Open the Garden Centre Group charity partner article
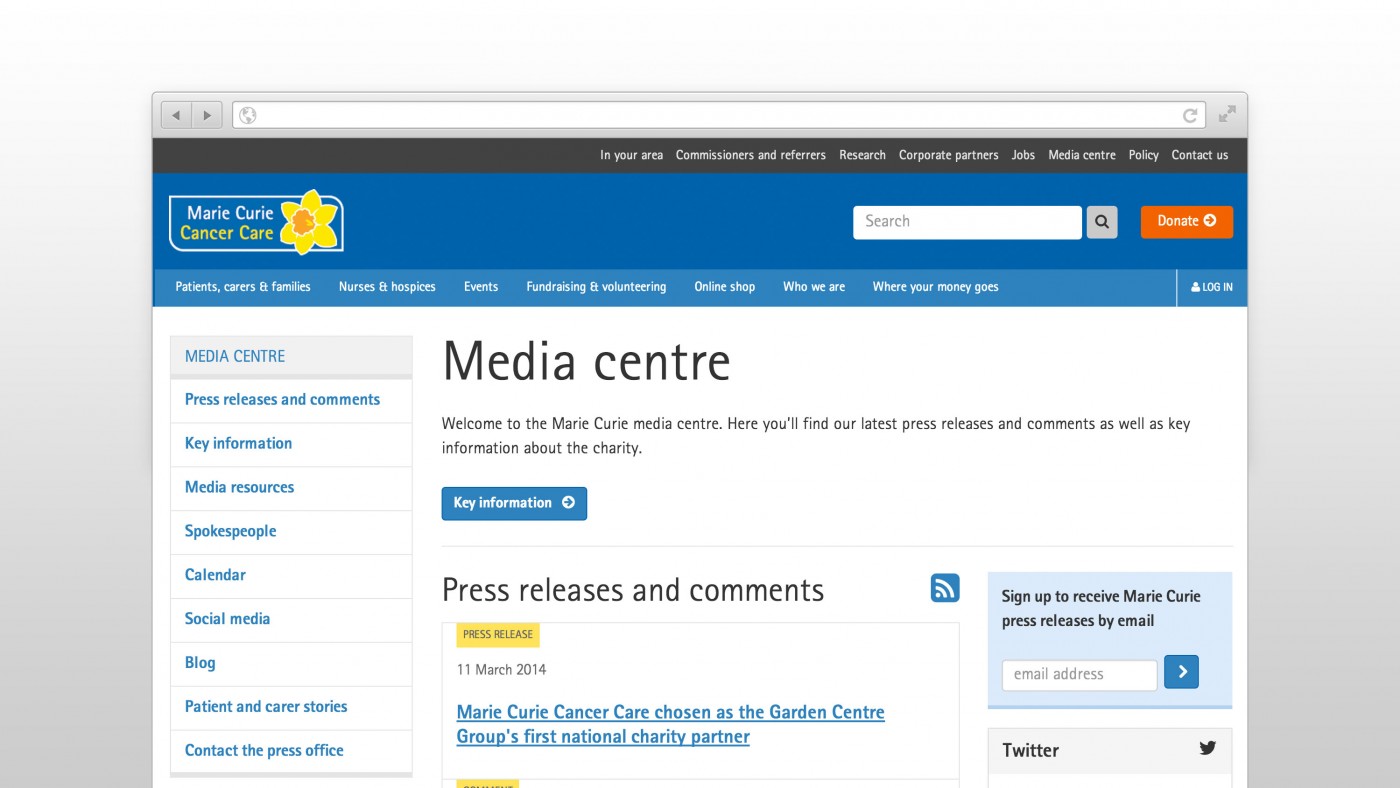 tap(670, 725)
